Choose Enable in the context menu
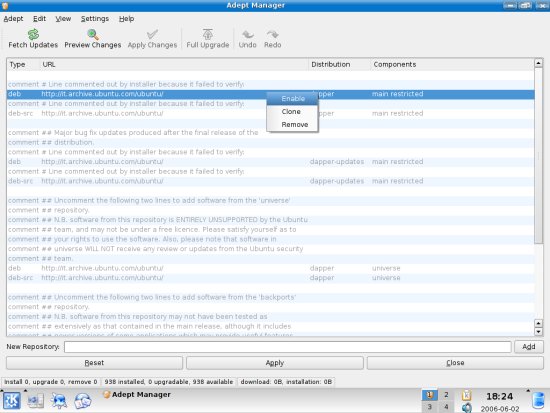550x413 pixels. click(x=293, y=99)
